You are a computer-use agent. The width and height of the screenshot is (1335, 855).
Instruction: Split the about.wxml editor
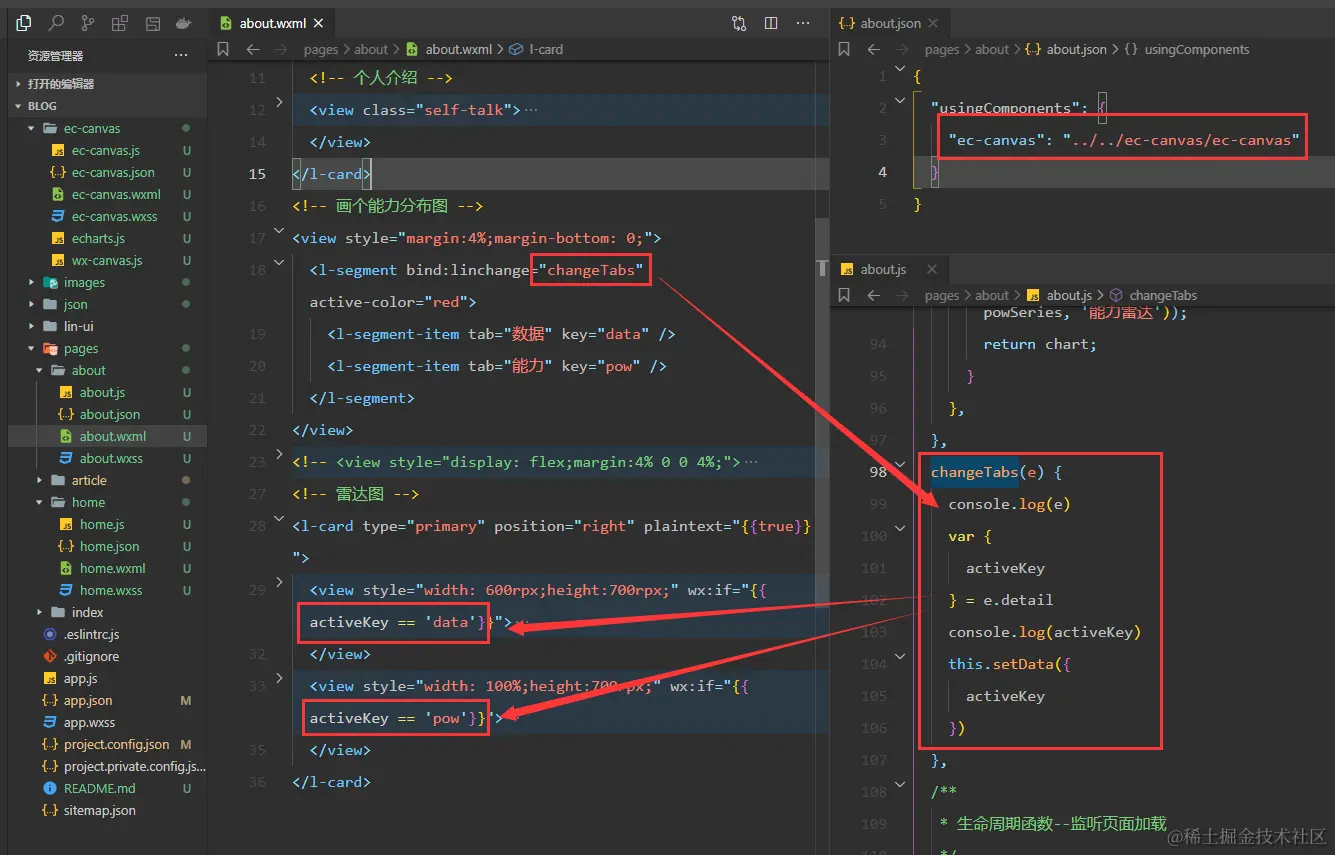click(x=771, y=23)
